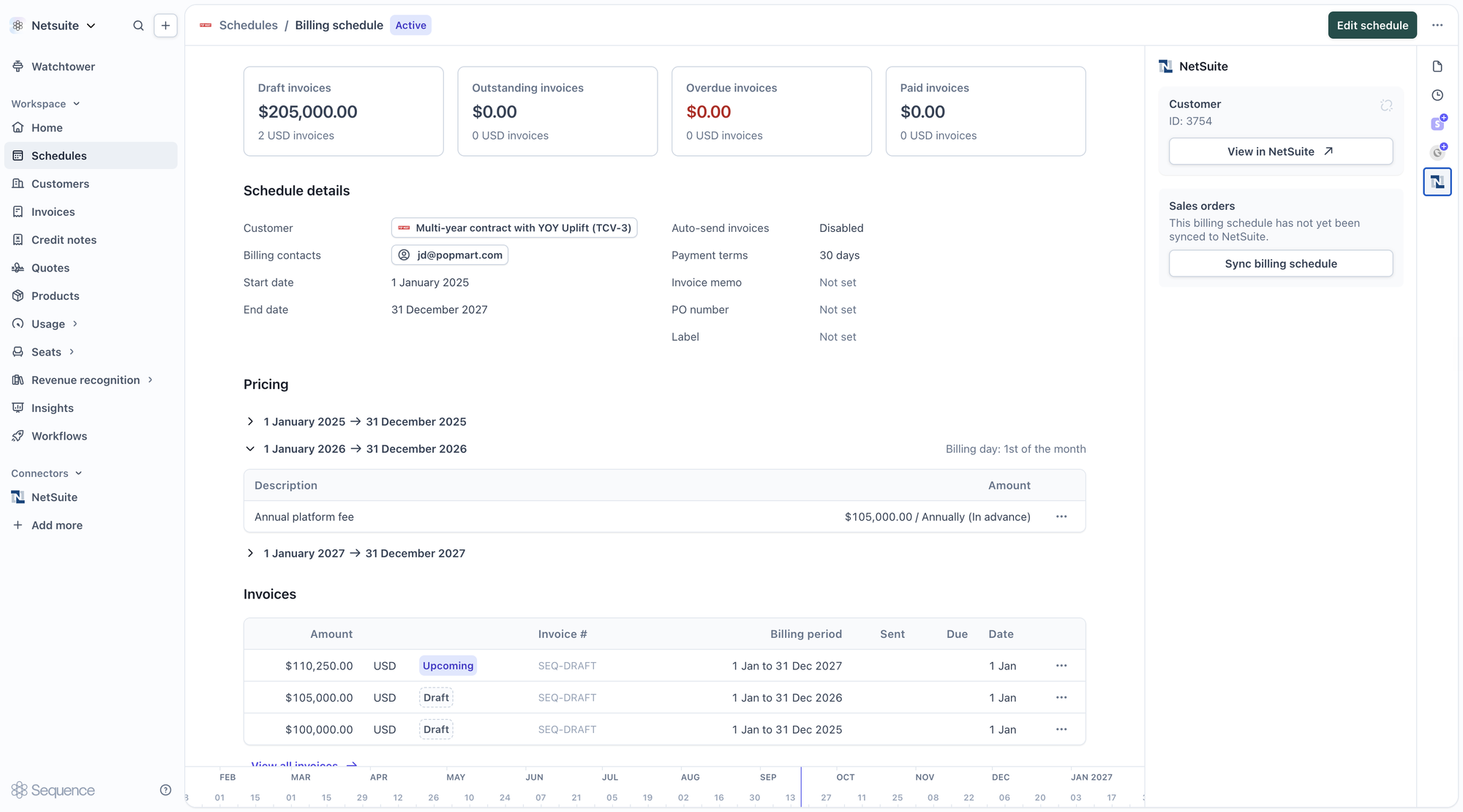Expand the 2025 pricing period
Screen dimensions: 1463x812
[x=250, y=422]
